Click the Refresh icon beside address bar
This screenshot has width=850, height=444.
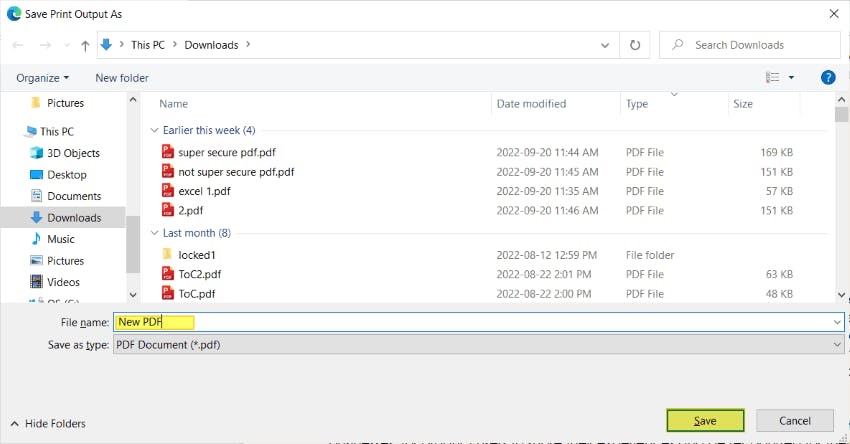tap(634, 45)
